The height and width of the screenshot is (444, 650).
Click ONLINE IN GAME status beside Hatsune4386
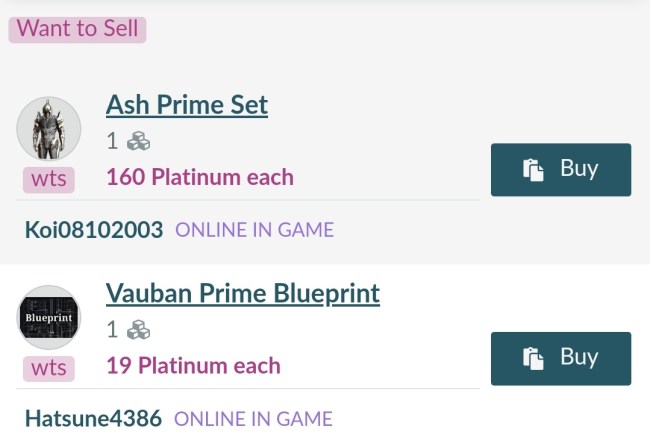point(253,418)
